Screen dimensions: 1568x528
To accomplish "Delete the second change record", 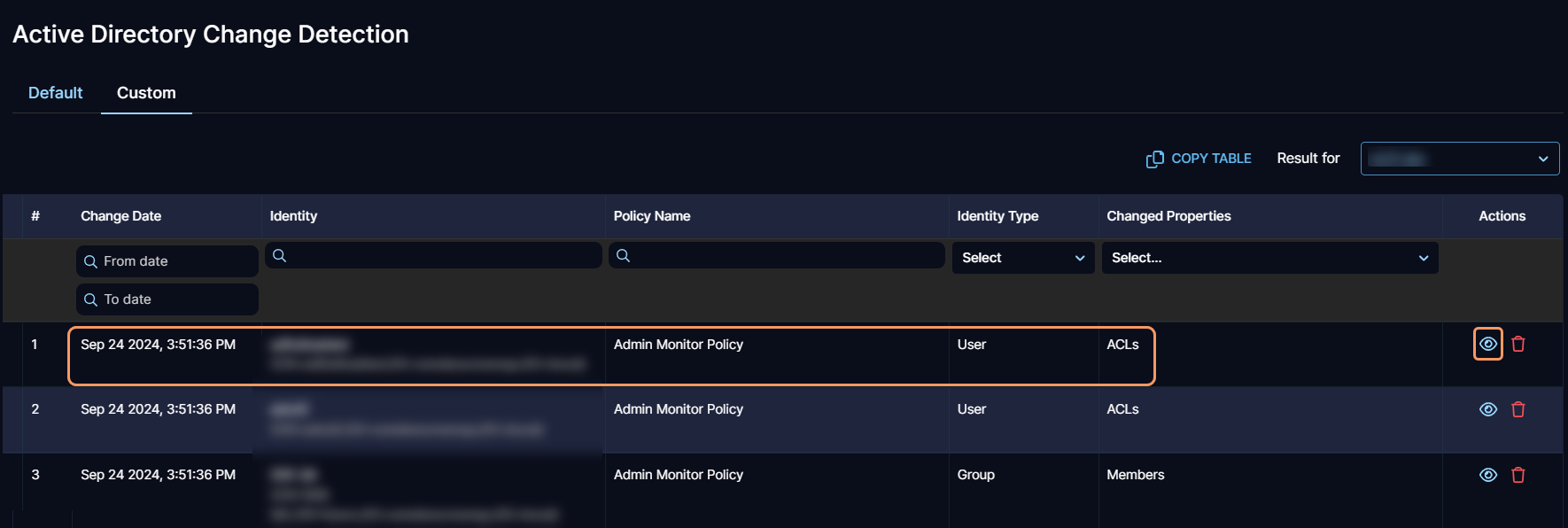I will point(1518,409).
